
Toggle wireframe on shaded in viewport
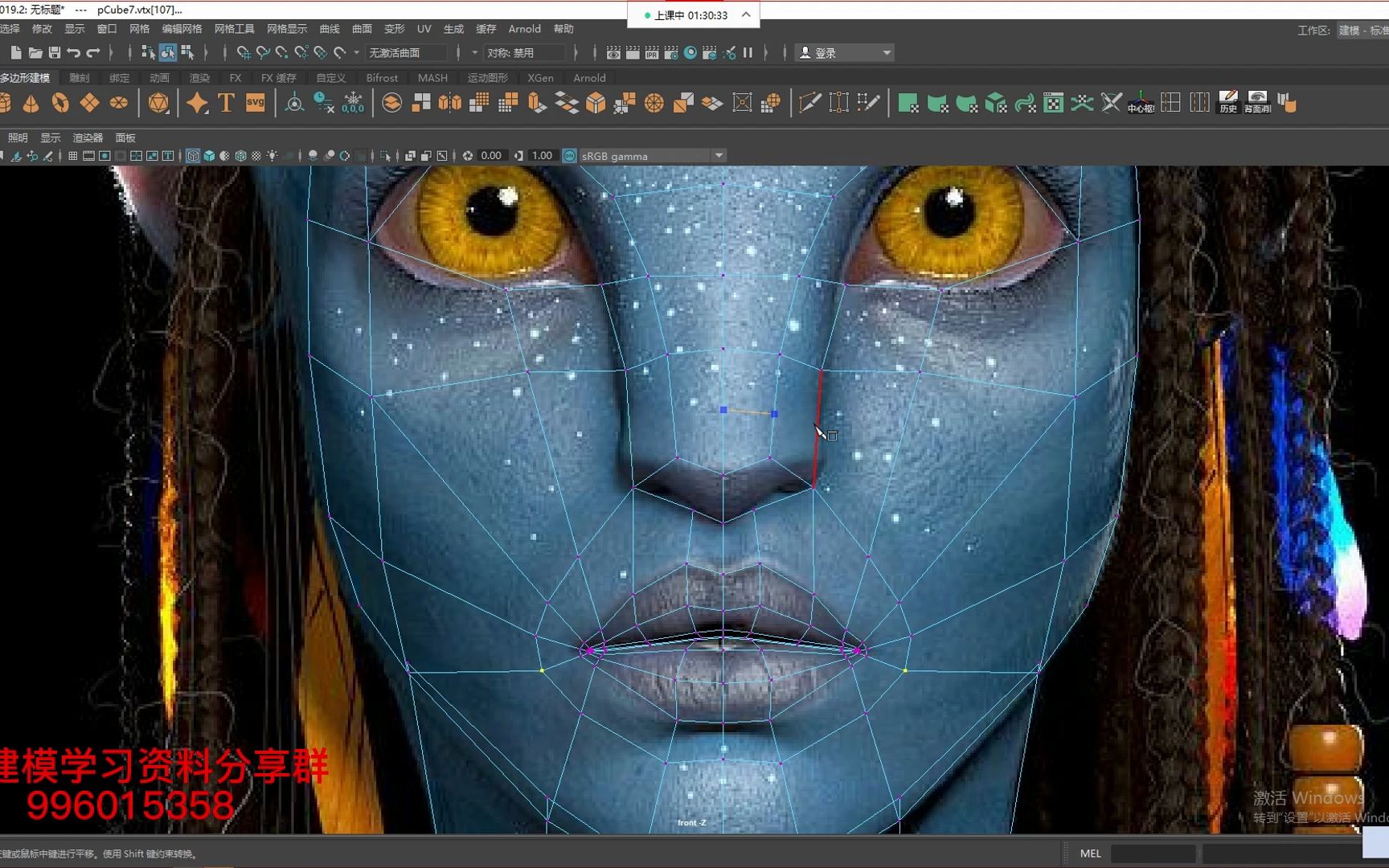(x=240, y=156)
